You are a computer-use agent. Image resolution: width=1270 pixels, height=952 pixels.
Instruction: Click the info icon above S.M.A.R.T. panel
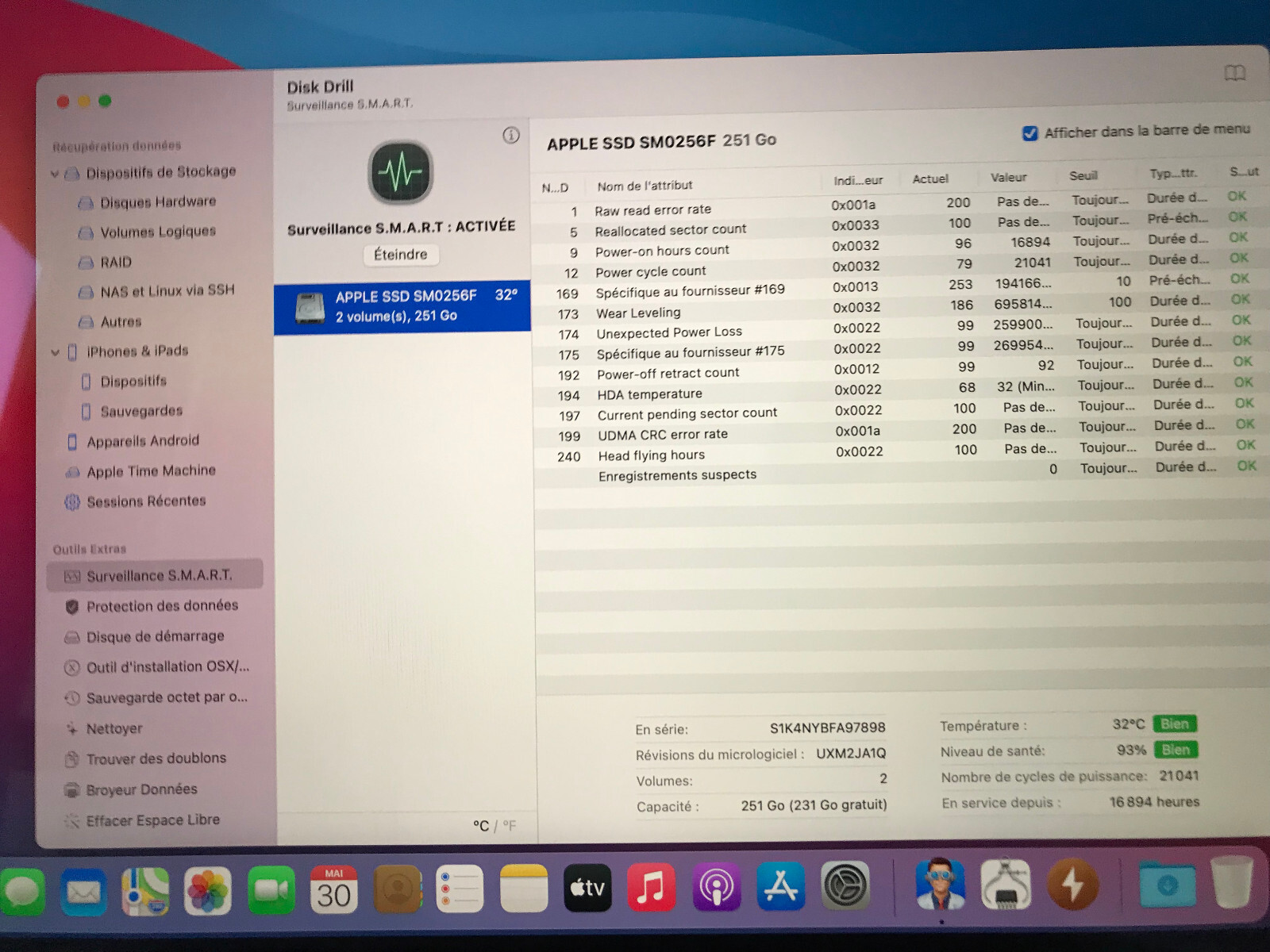tap(511, 135)
